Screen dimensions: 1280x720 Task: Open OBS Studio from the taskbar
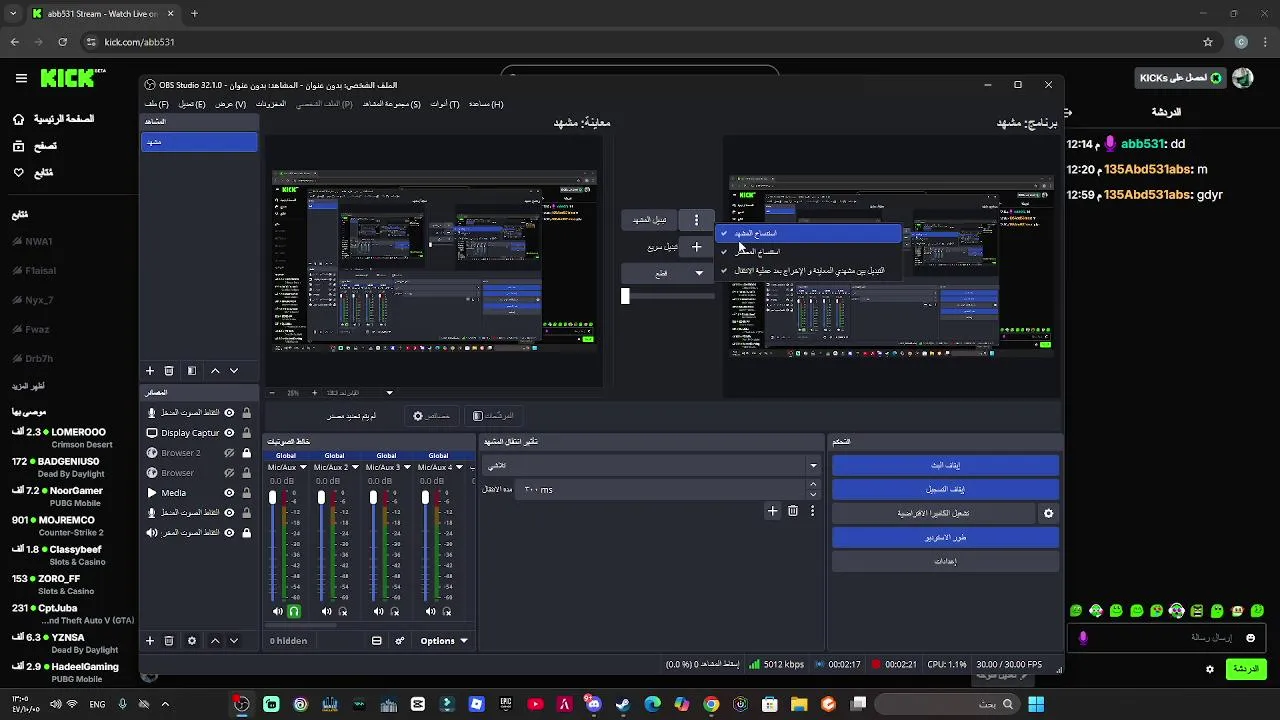pyautogui.click(x=242, y=704)
